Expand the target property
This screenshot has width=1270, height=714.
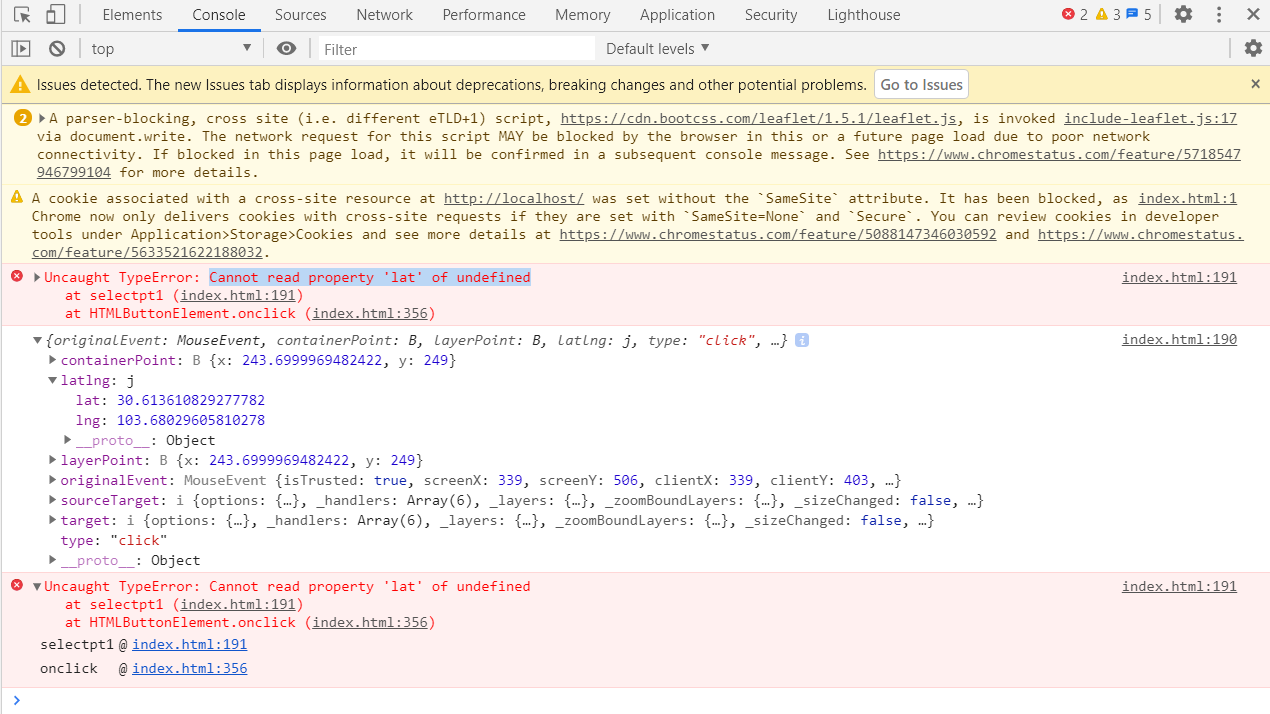pos(53,520)
